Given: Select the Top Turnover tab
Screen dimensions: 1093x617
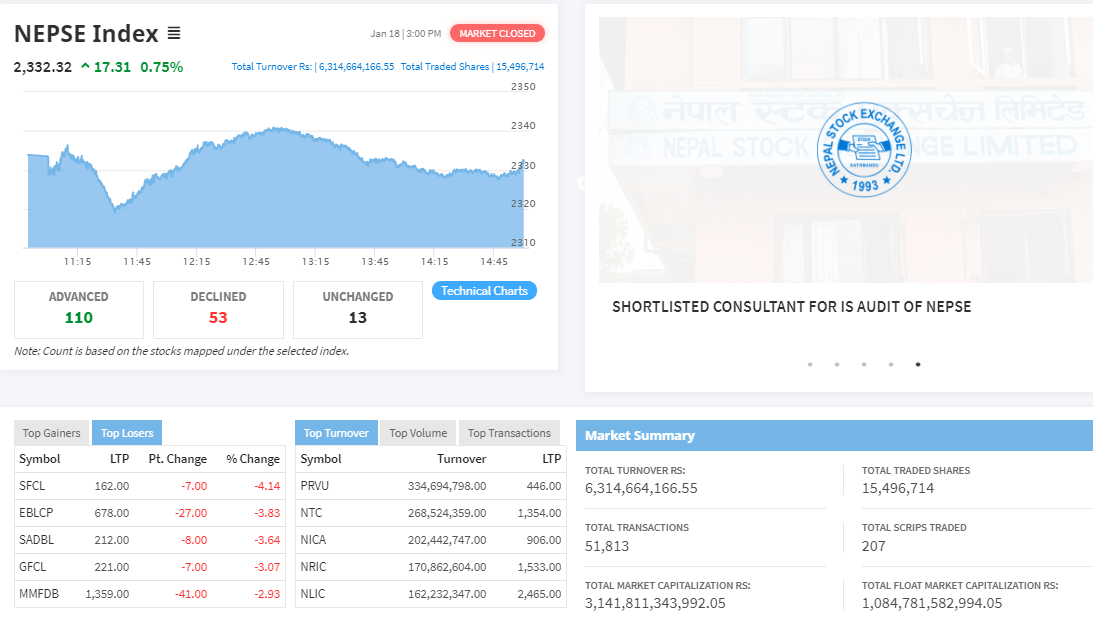Looking at the screenshot, I should (336, 433).
